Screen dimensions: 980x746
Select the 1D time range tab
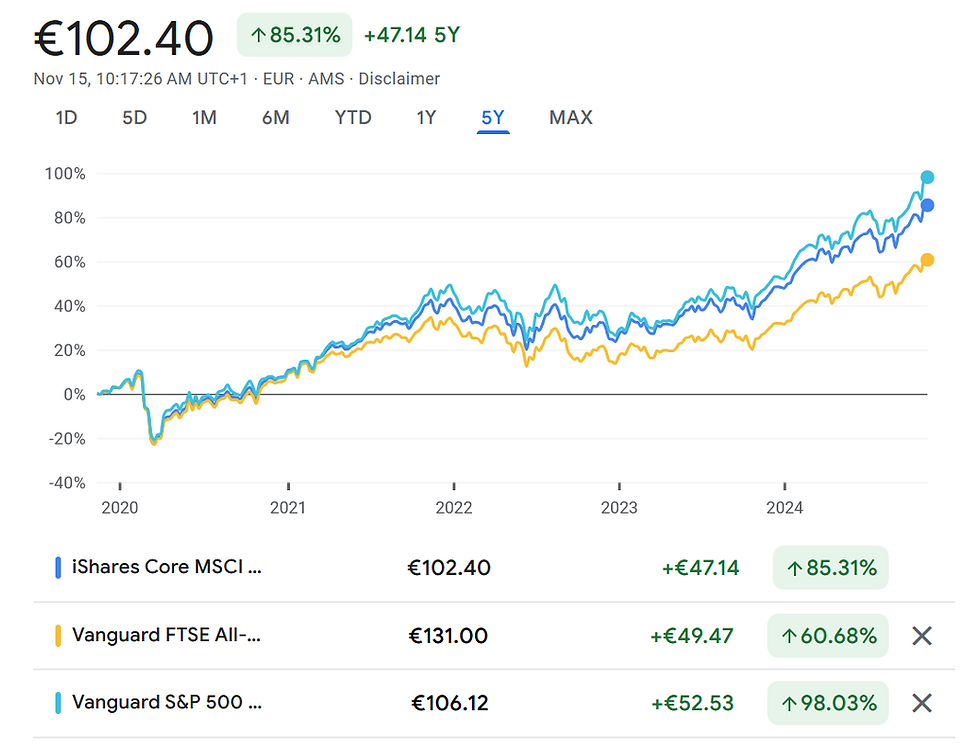click(66, 117)
